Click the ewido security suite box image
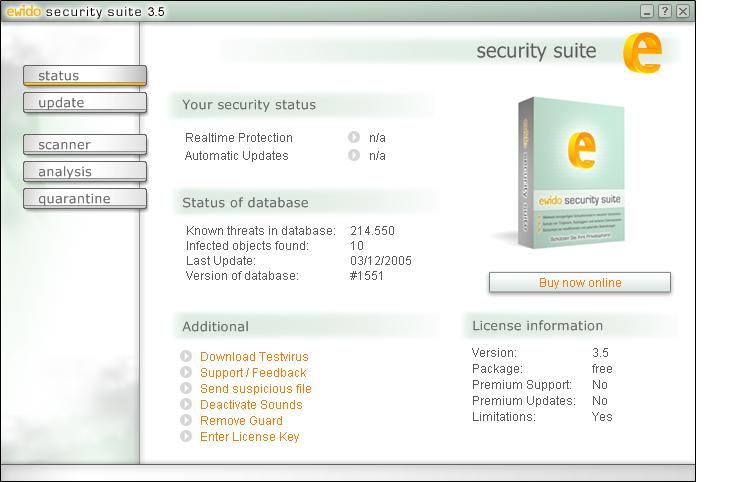Viewport: 736px width, 482px height. 571,172
